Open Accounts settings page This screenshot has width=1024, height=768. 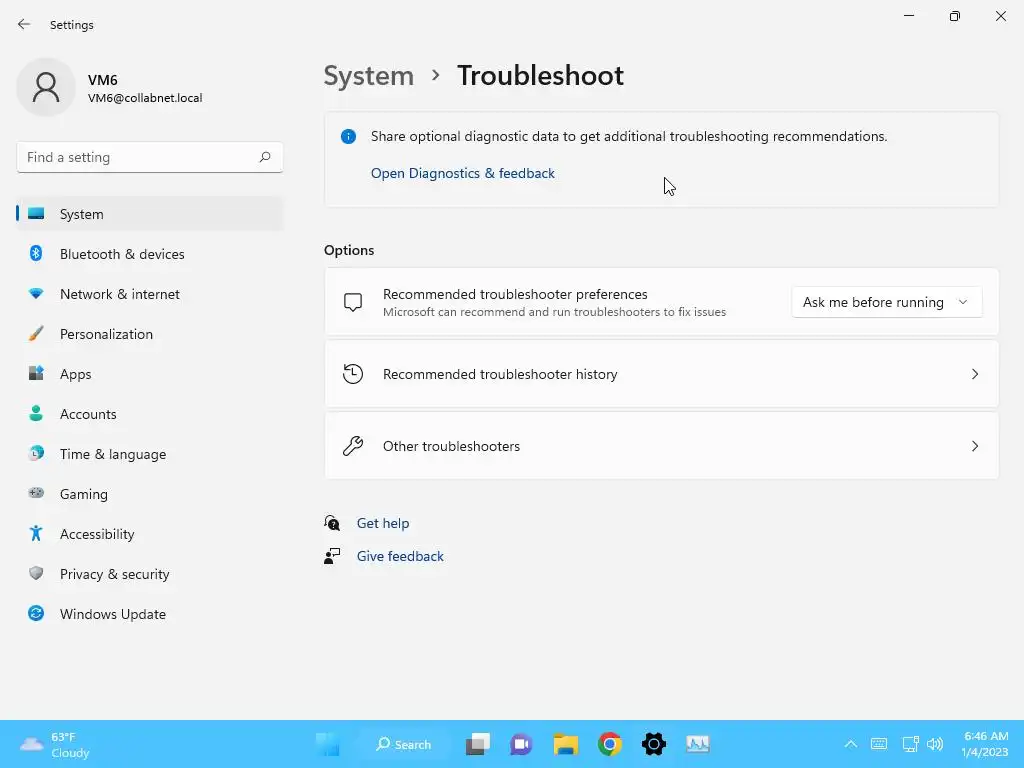point(150,413)
